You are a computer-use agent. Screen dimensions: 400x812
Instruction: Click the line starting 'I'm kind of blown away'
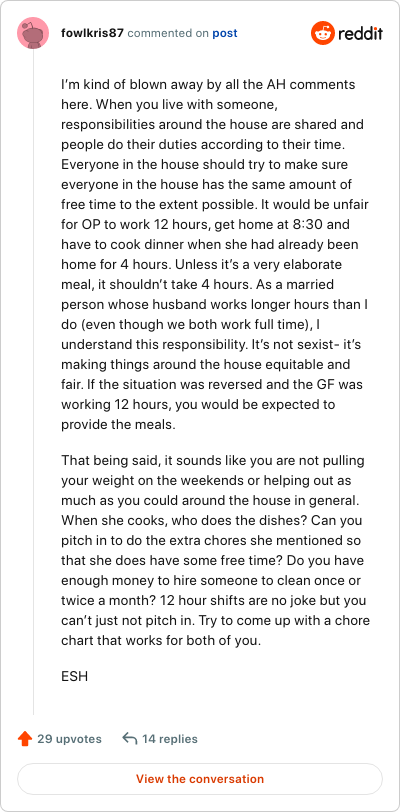pyautogui.click(x=208, y=85)
